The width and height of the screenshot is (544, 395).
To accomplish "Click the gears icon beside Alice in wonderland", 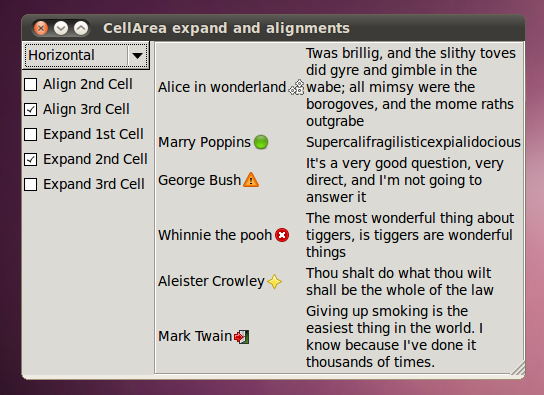I will pos(297,87).
